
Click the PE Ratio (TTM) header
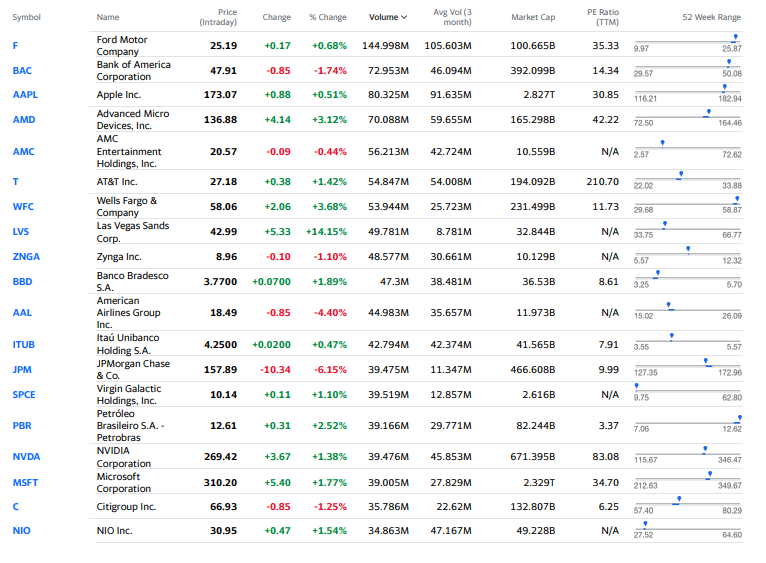pos(603,17)
